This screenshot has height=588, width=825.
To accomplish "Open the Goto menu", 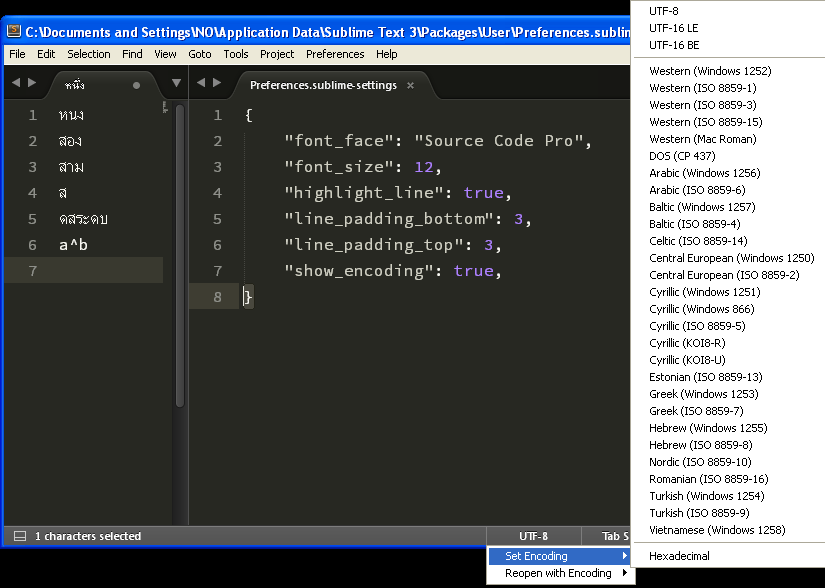I will 200,54.
